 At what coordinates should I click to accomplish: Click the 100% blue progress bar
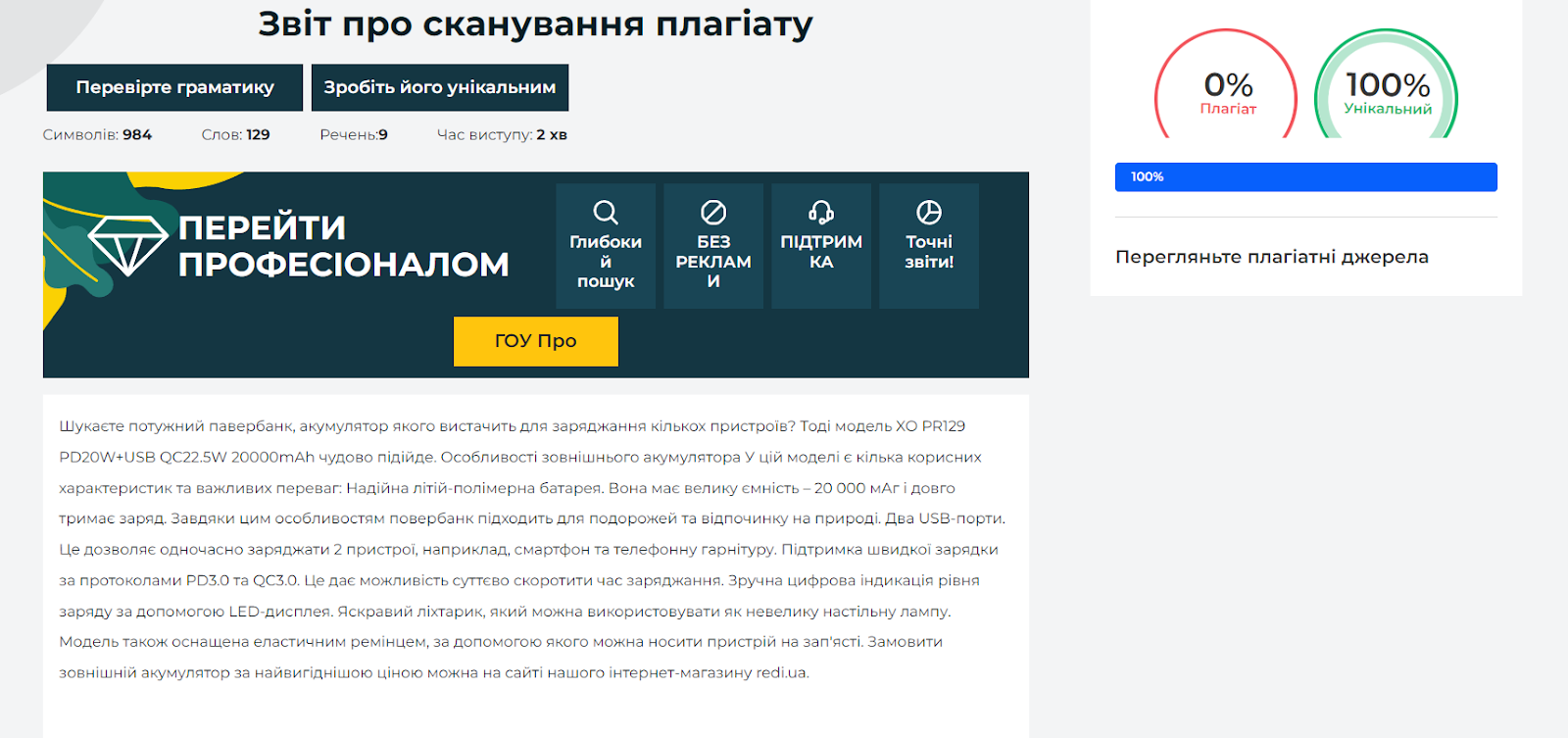[x=1306, y=176]
